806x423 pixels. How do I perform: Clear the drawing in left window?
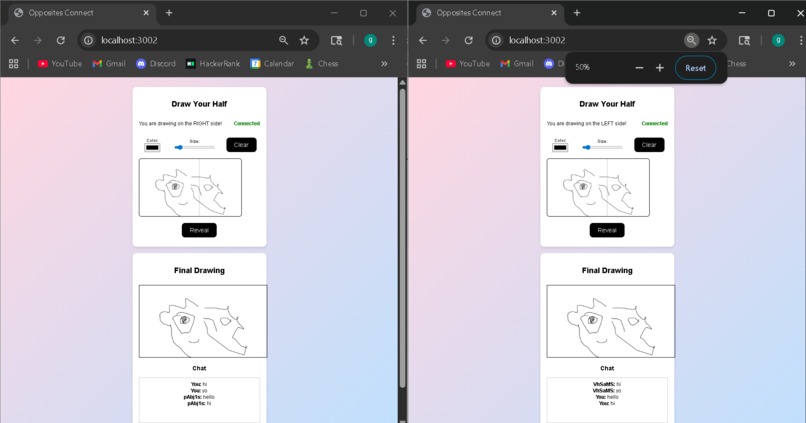point(241,145)
